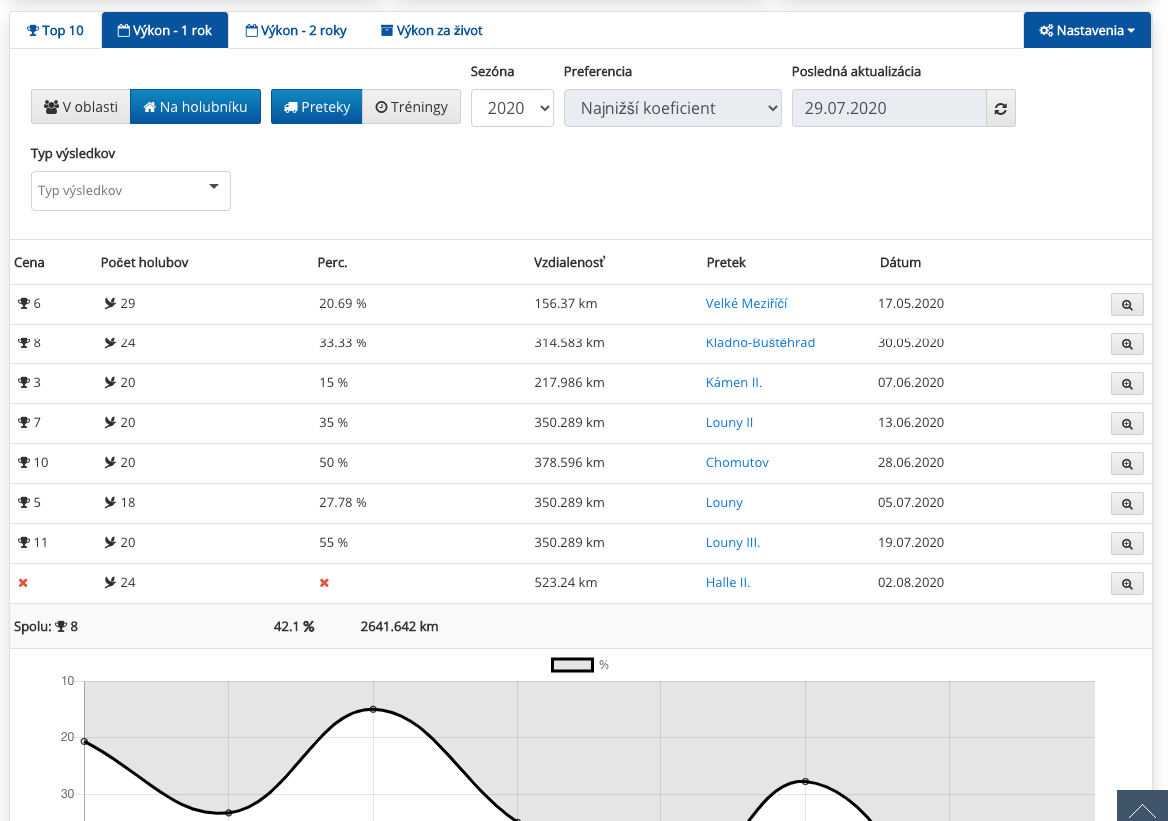Click the 20.69 % percentage cell
This screenshot has height=821, width=1168.
click(343, 303)
